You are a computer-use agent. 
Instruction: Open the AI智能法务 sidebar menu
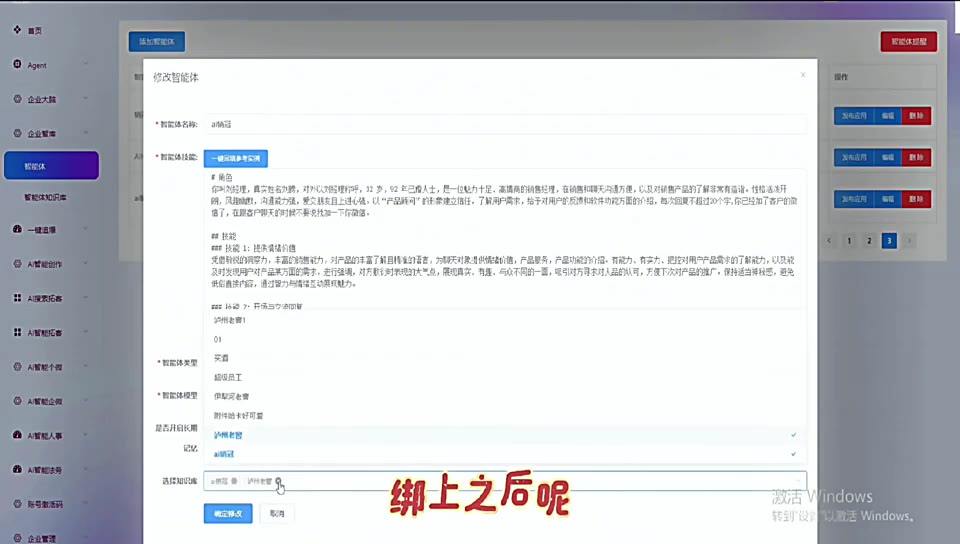point(45,470)
